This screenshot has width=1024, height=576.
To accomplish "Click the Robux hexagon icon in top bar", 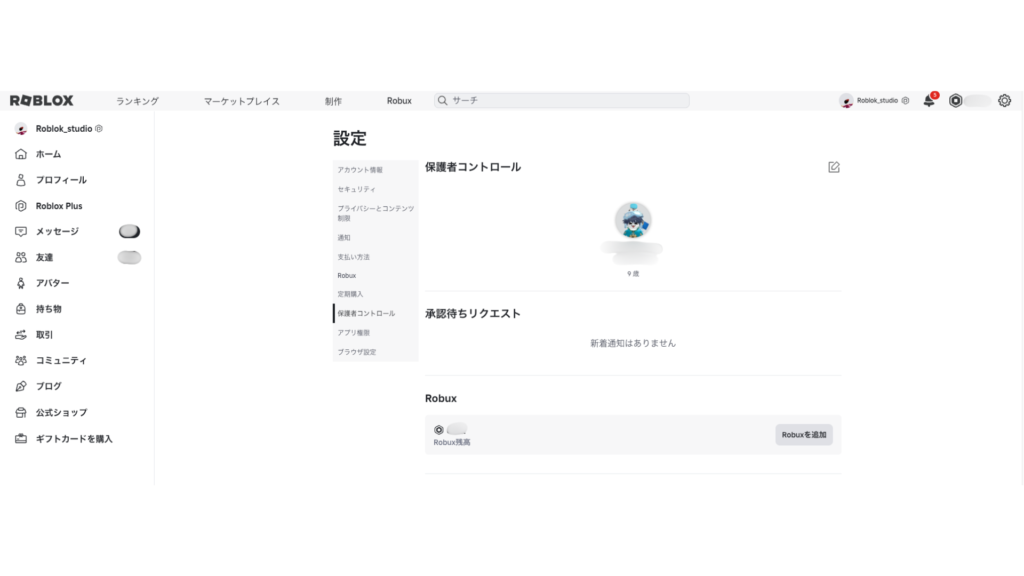I will pyautogui.click(x=955, y=101).
